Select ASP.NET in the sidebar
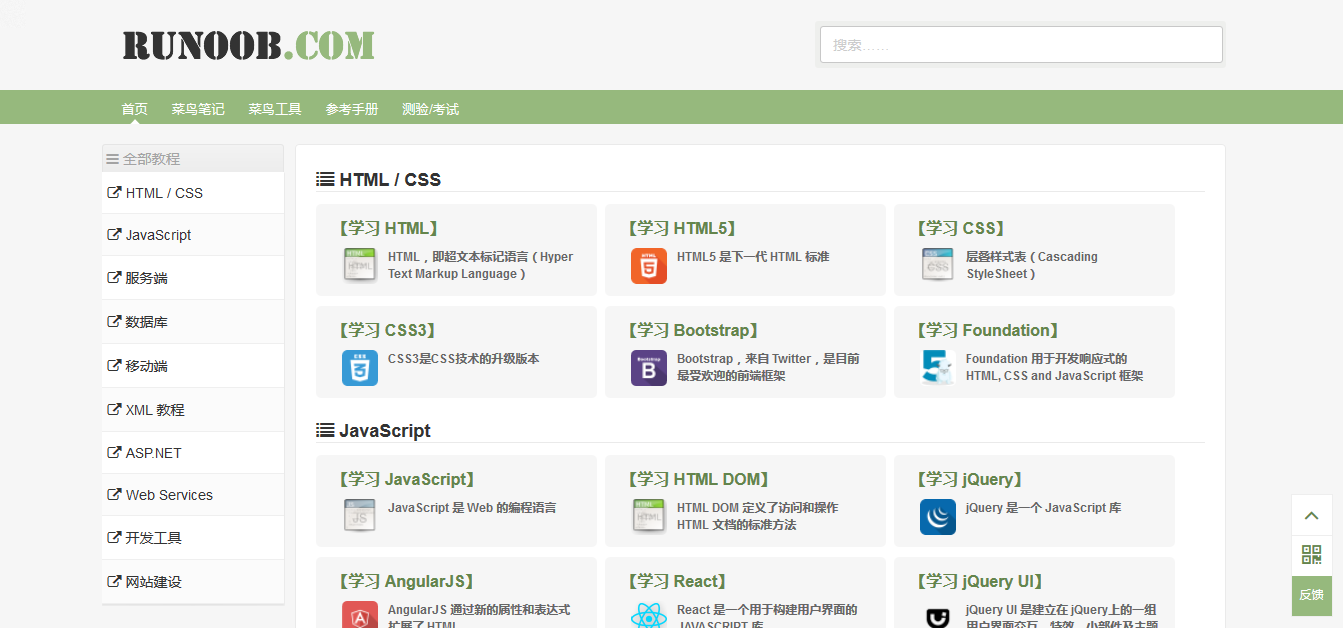 [193, 453]
